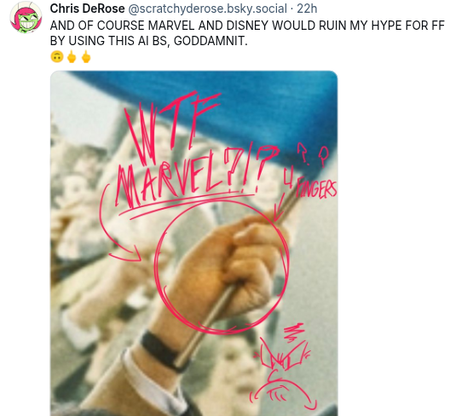Click the Chris DeRose display name
The height and width of the screenshot is (416, 450).
click(87, 8)
